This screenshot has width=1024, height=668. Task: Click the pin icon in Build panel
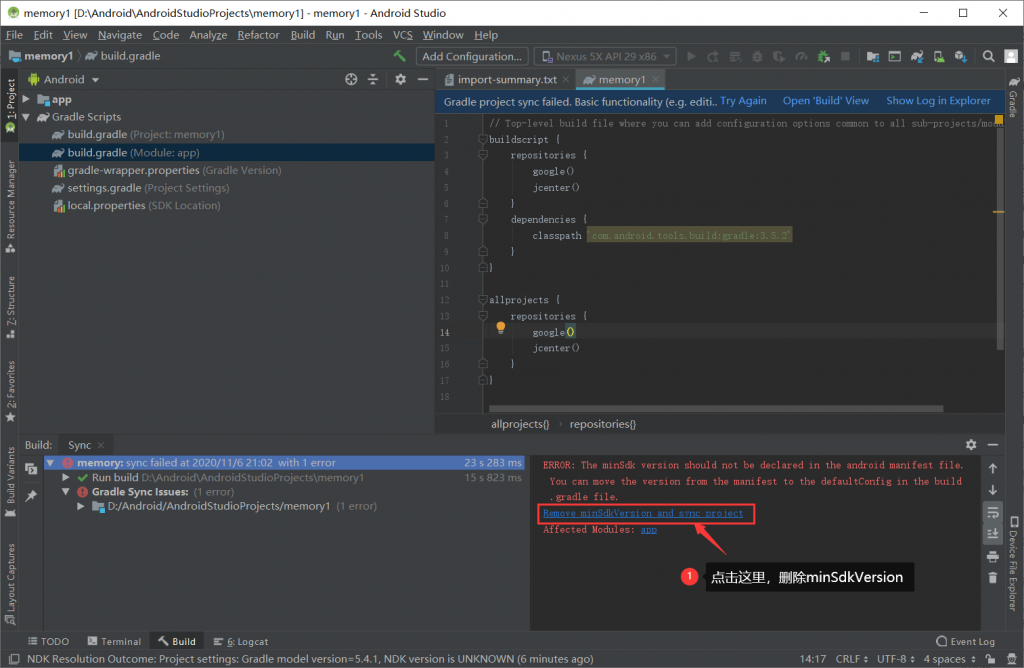coord(31,496)
